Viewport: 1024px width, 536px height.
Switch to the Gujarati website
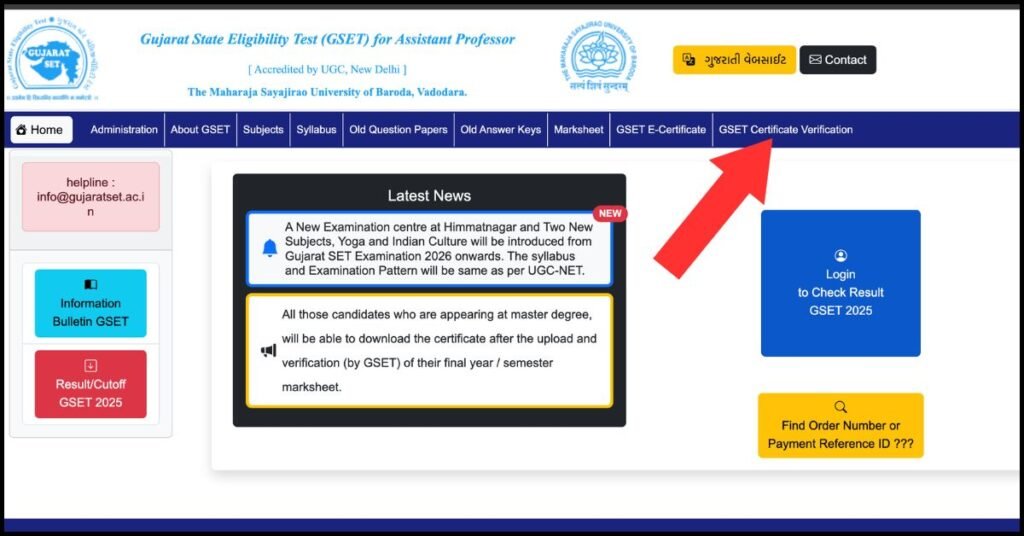coord(734,60)
